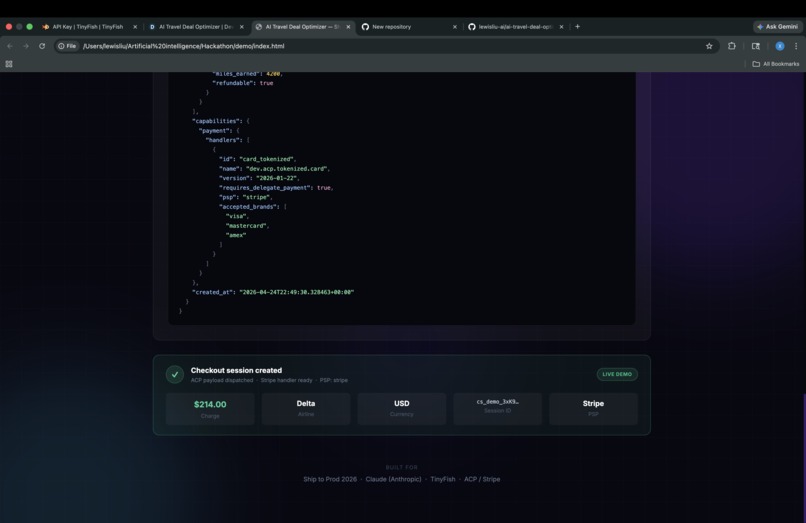The image size is (806, 523).
Task: Click the "amex" brand entry
Action: tap(236, 235)
